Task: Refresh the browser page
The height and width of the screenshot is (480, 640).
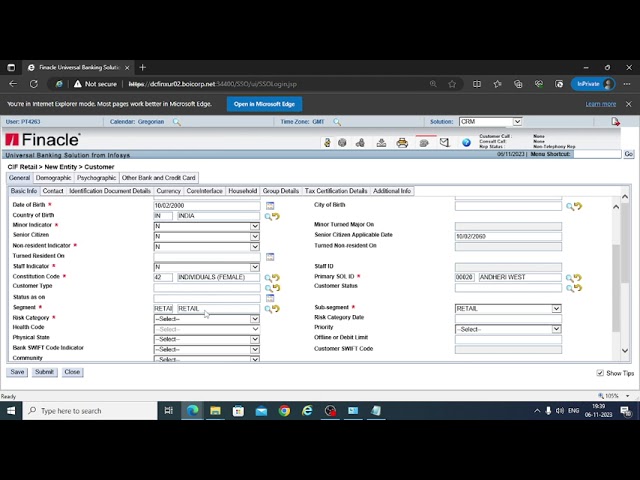Action: [x=34, y=84]
